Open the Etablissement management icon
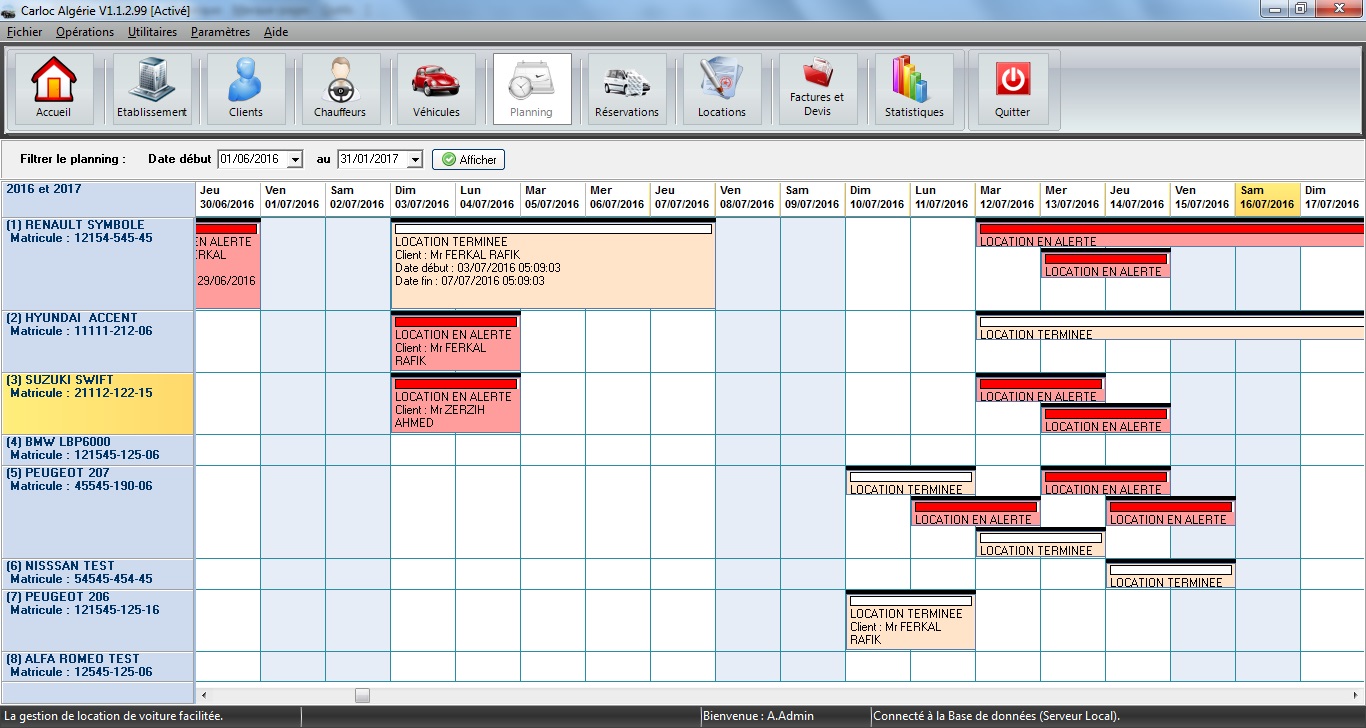This screenshot has width=1366, height=728. point(150,88)
